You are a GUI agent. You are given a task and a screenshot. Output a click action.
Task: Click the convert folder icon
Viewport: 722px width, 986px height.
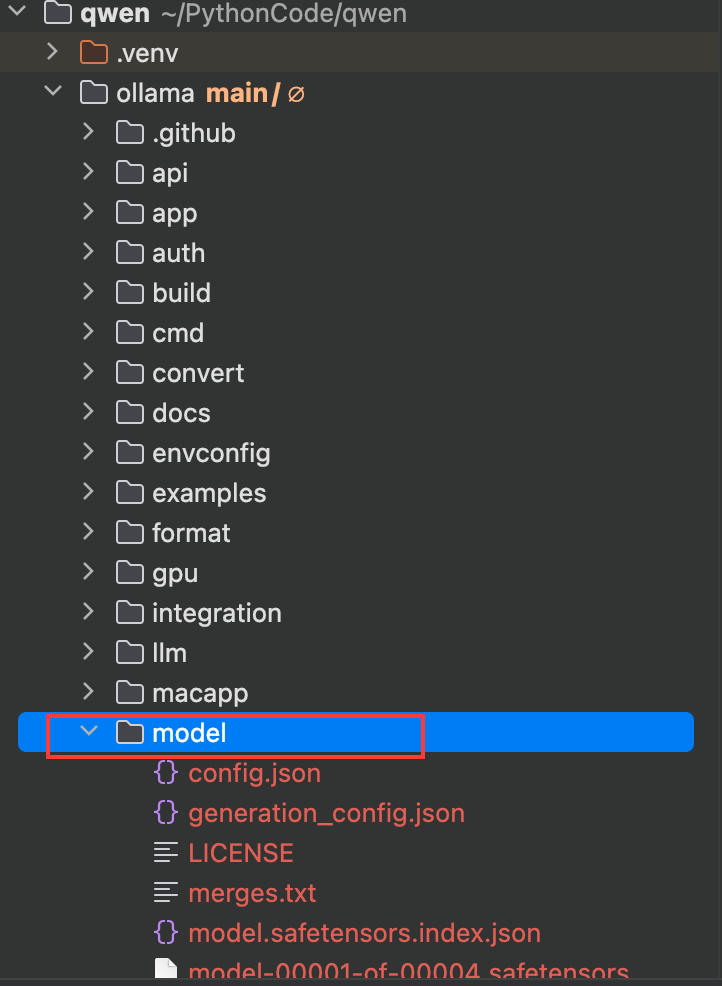(130, 373)
